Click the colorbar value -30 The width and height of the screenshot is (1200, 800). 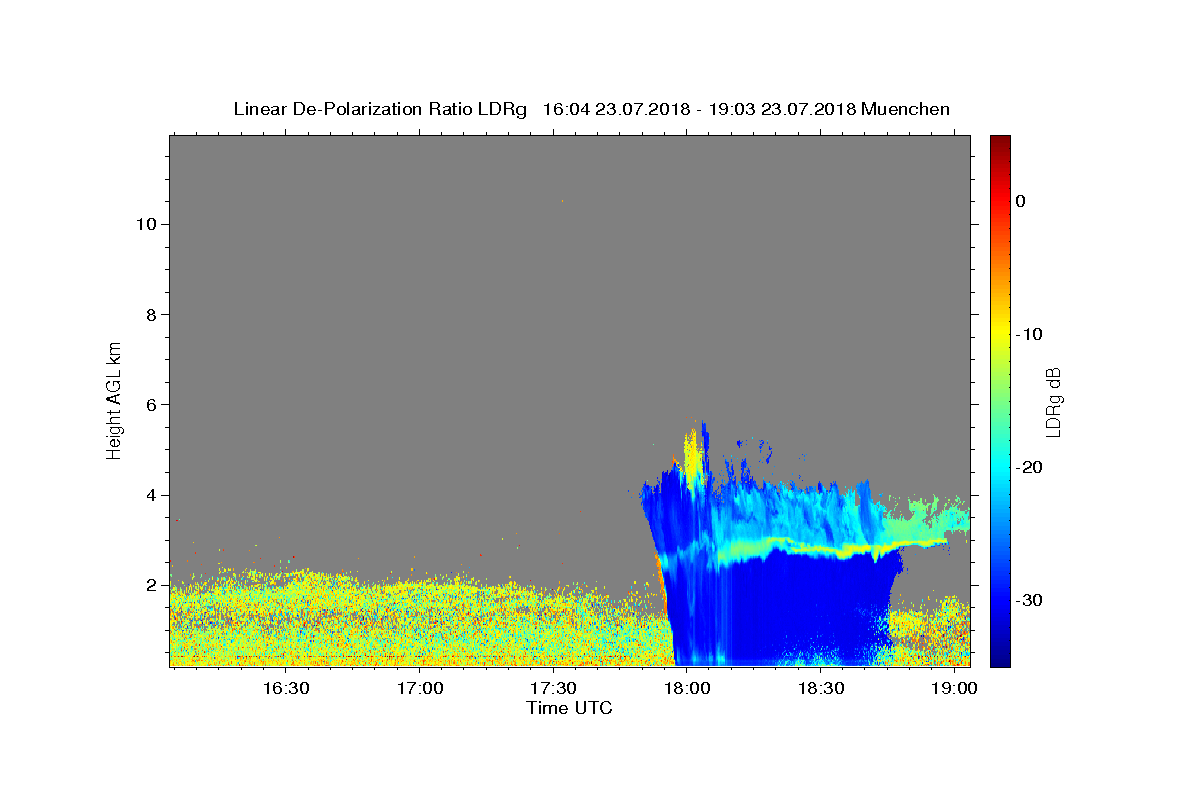1029,600
